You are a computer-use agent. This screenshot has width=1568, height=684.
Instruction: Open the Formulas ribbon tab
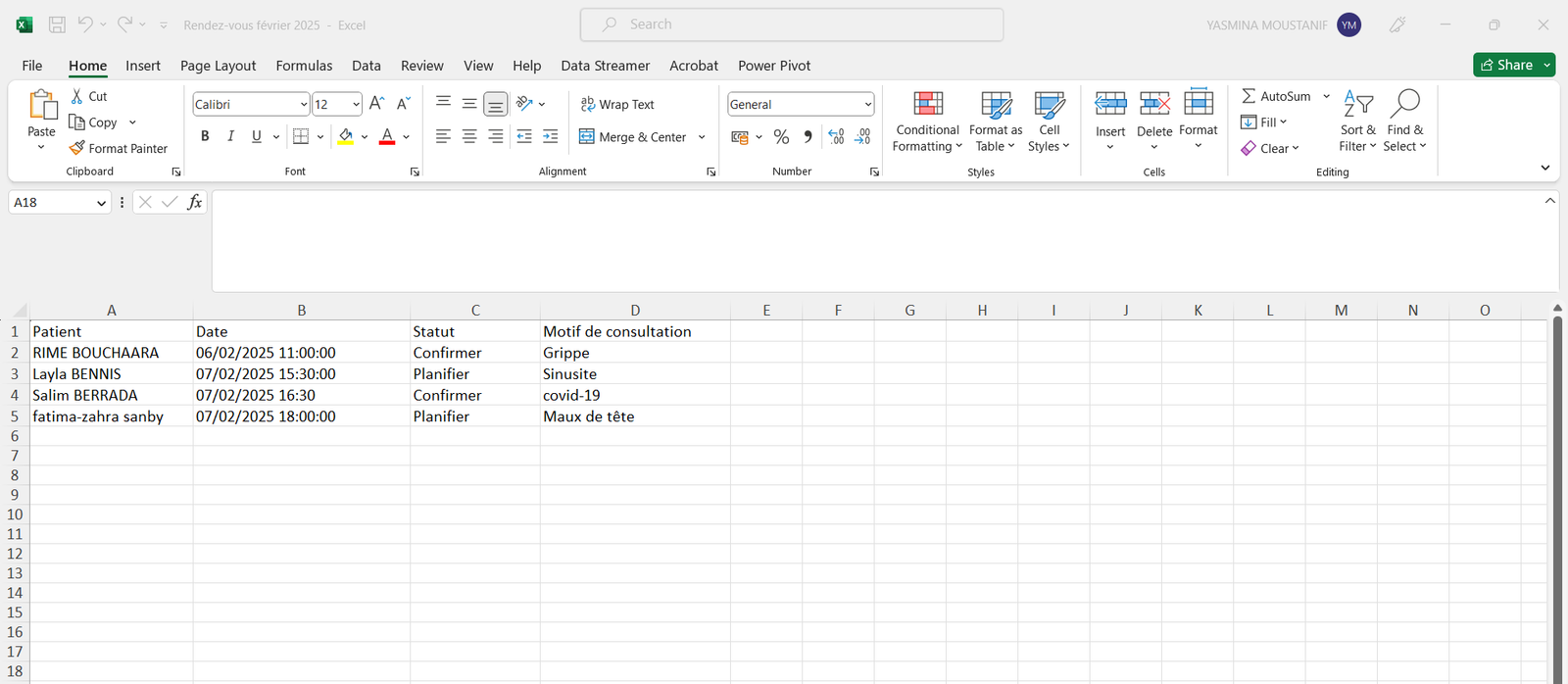click(x=304, y=66)
